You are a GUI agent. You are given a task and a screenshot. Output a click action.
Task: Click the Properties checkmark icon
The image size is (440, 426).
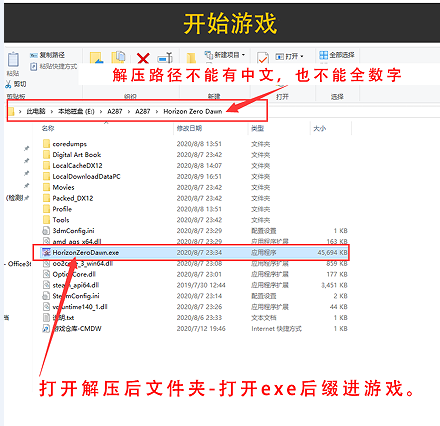pos(263,58)
